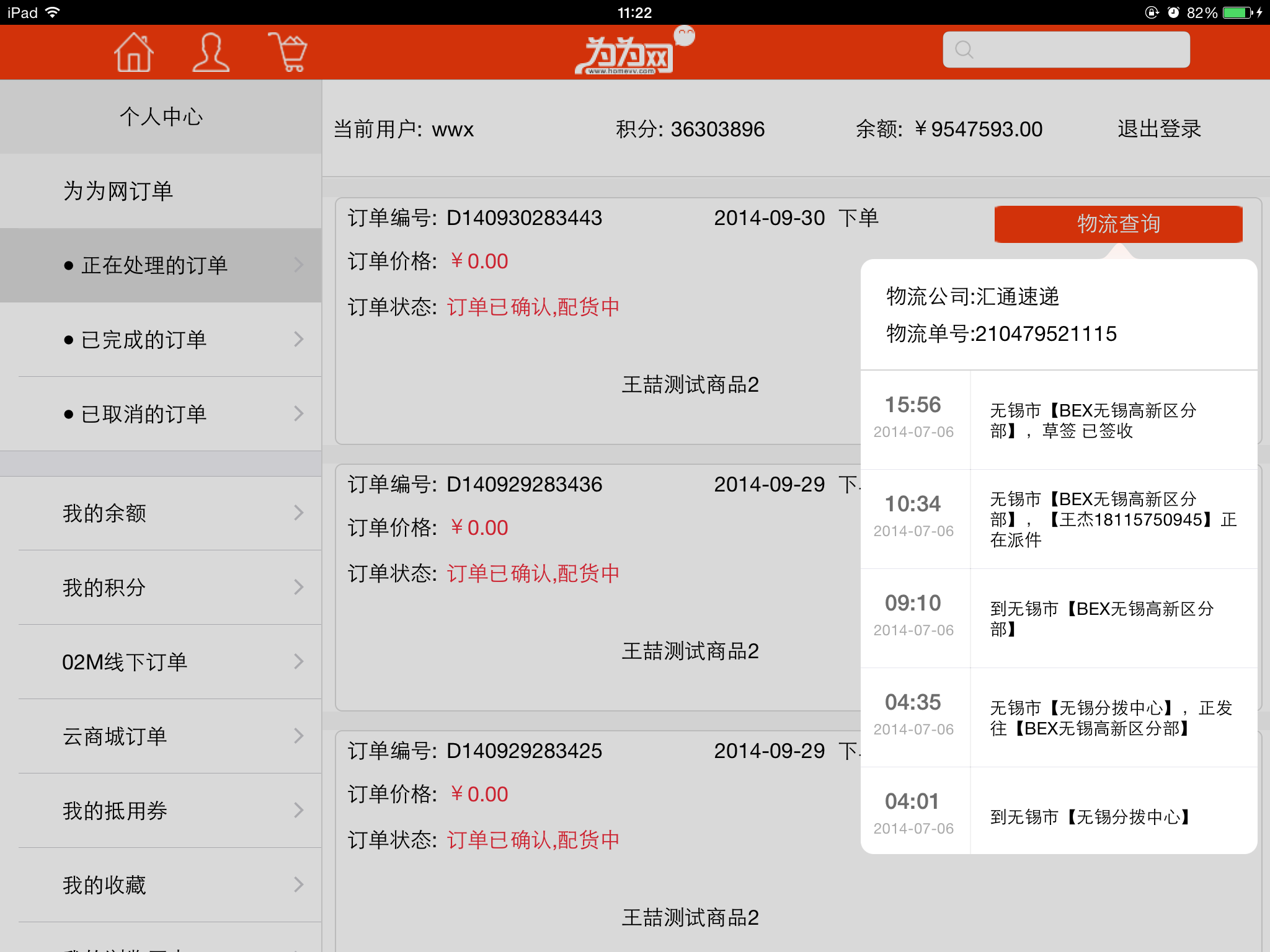Tap the alarm clock status icon

(1173, 12)
